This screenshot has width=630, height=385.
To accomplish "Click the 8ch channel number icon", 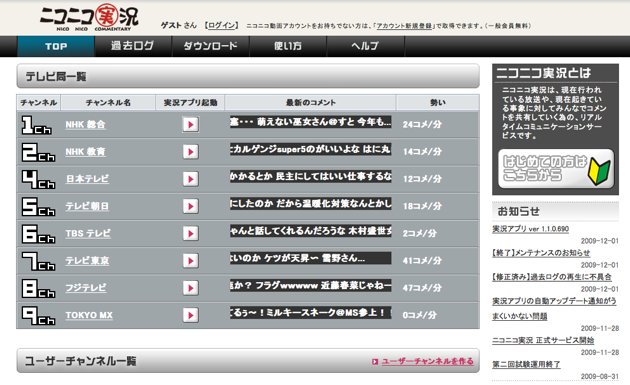I will 38,289.
